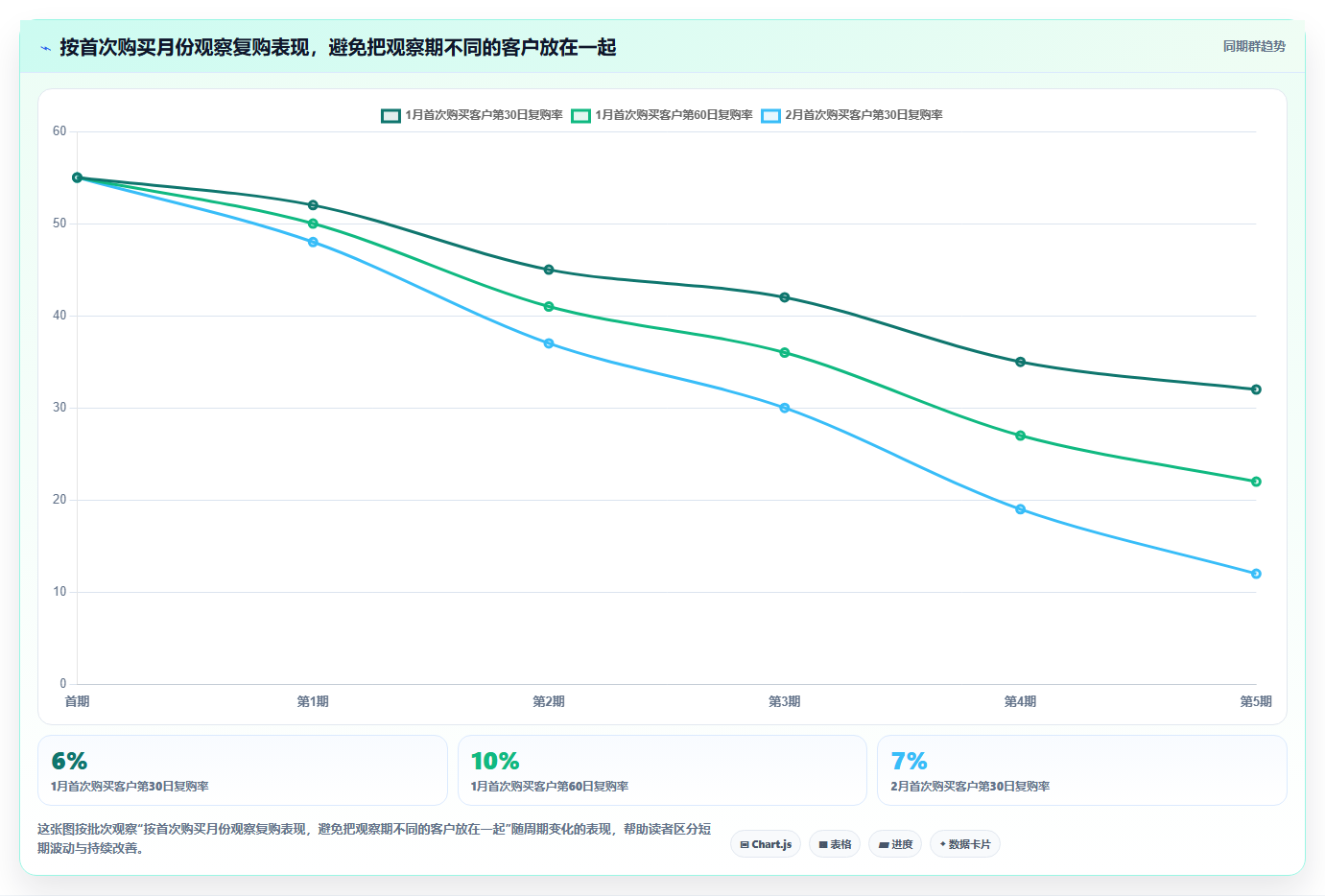The image size is (1325, 896).
Task: Click y-axis tick label 50
Action: tap(59, 224)
